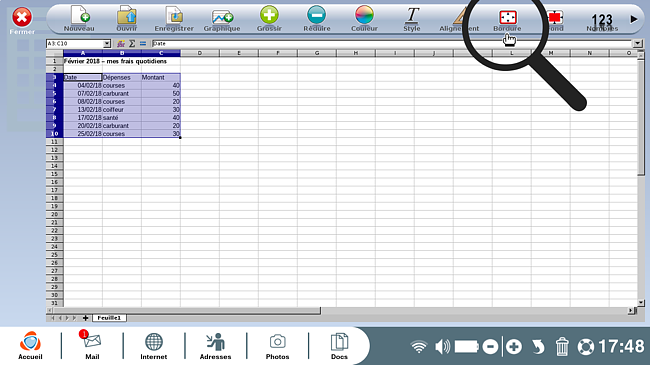The height and width of the screenshot is (365, 650).
Task: Go to last sheet tab arrow
Action: (x=75, y=318)
